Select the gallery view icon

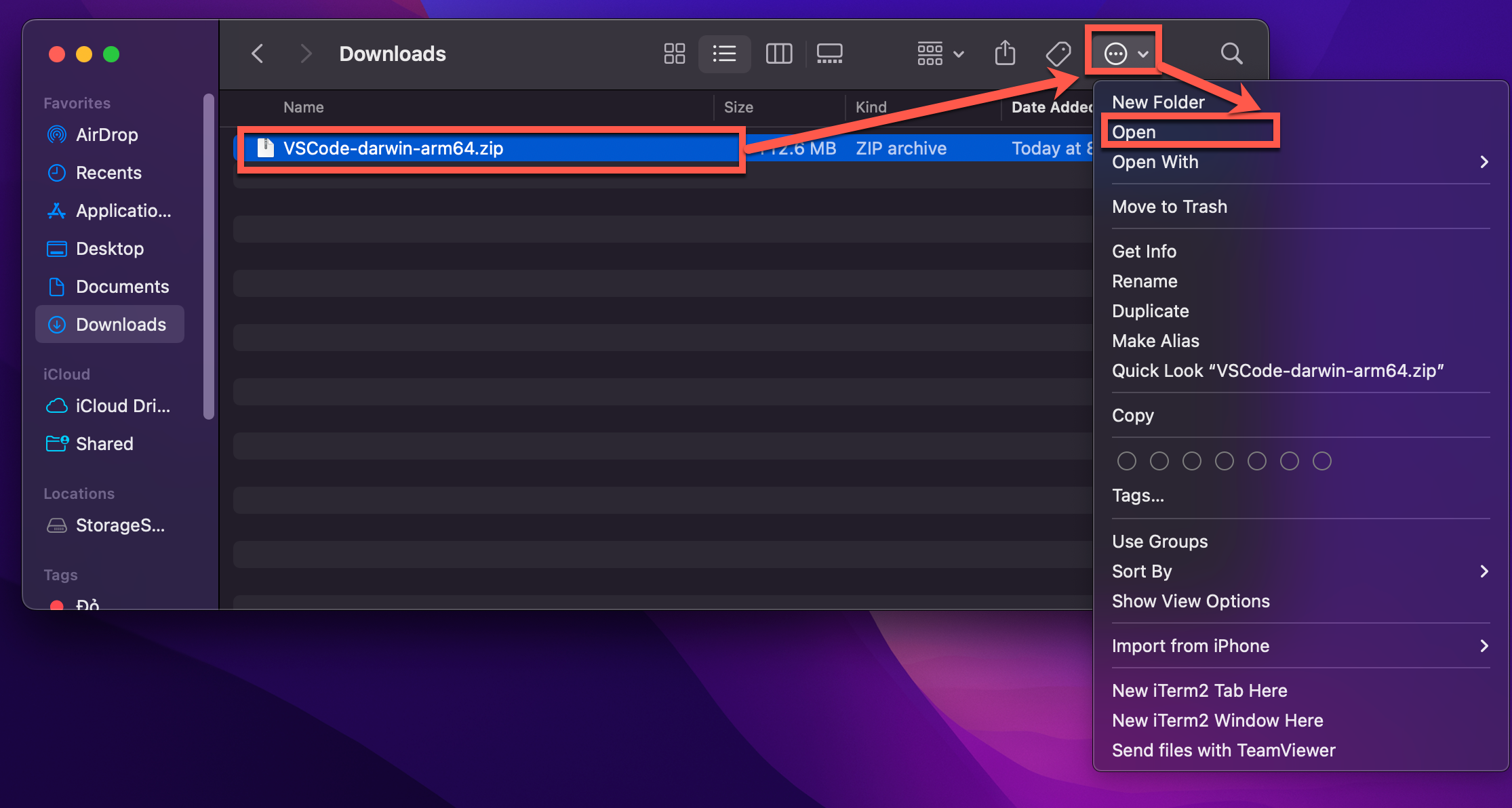pos(828,54)
